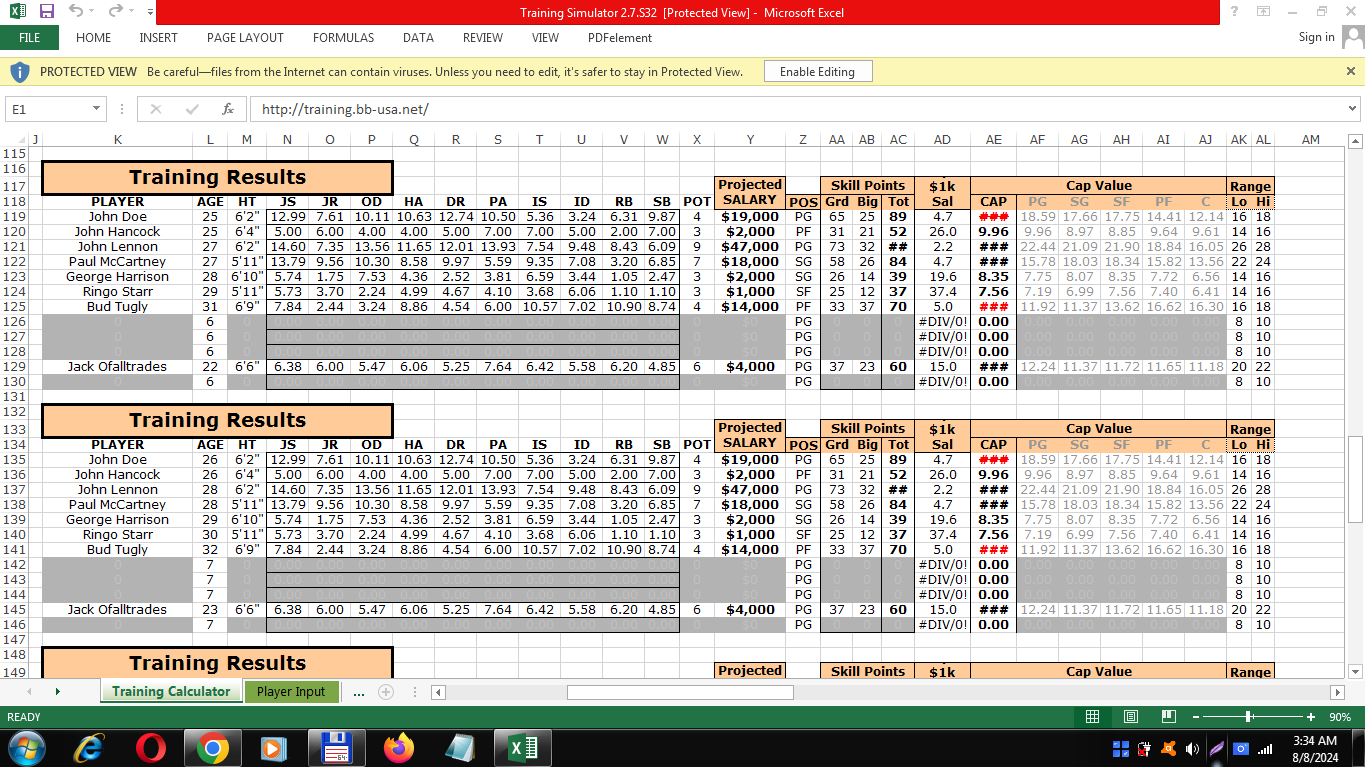This screenshot has height=767, width=1365.
Task: Click the more sheets ellipsis button
Action: pyautogui.click(x=358, y=691)
